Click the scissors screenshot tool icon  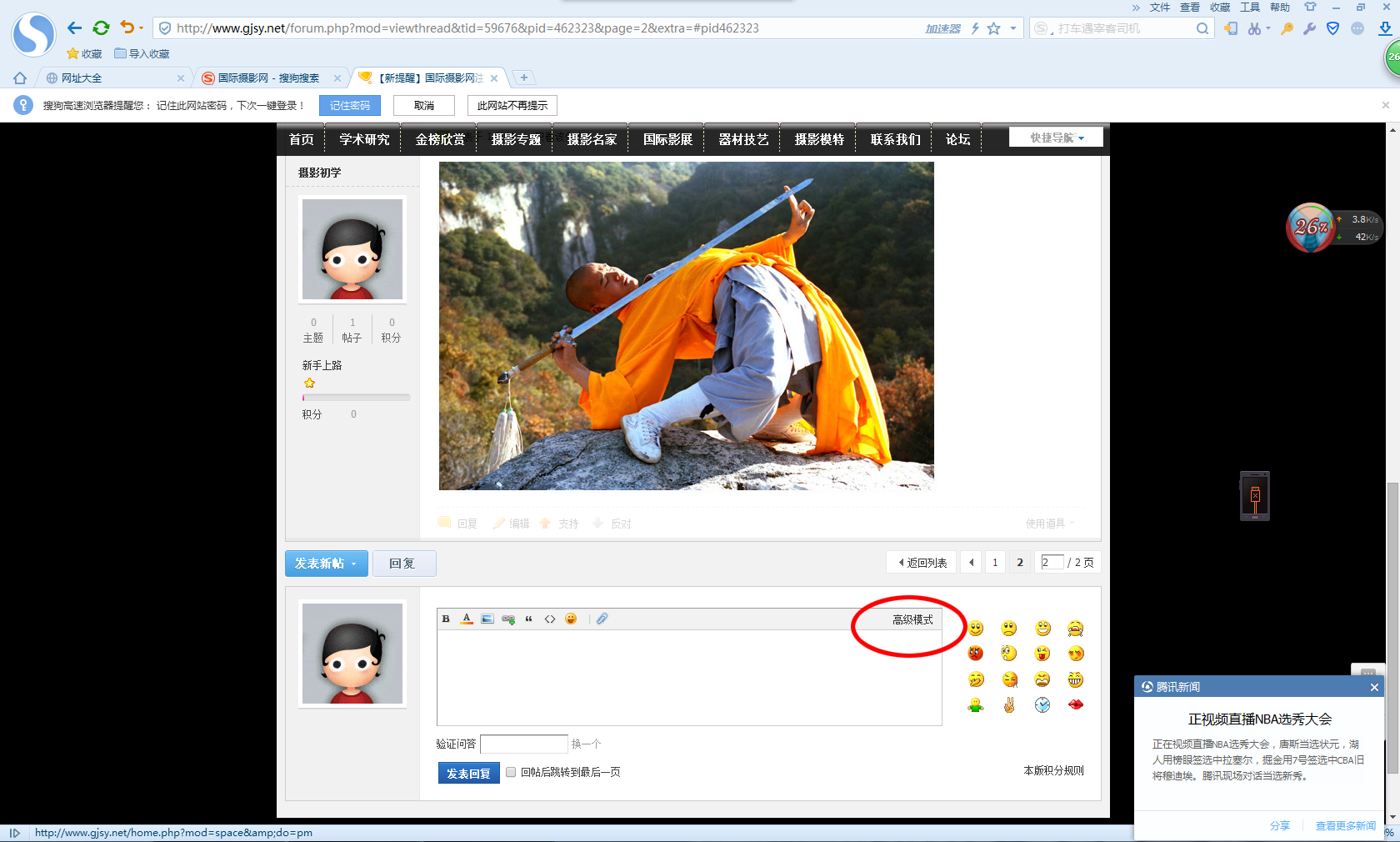tap(1254, 28)
